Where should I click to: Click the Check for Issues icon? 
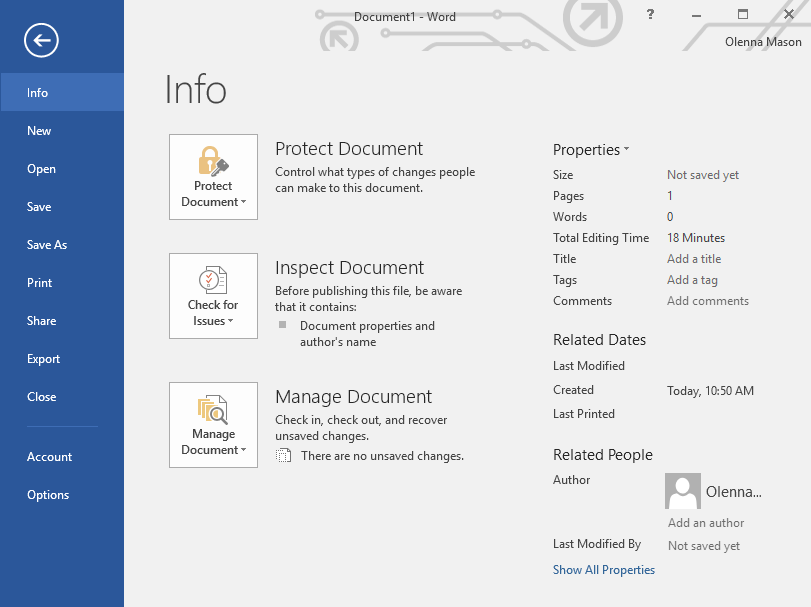pos(213,281)
